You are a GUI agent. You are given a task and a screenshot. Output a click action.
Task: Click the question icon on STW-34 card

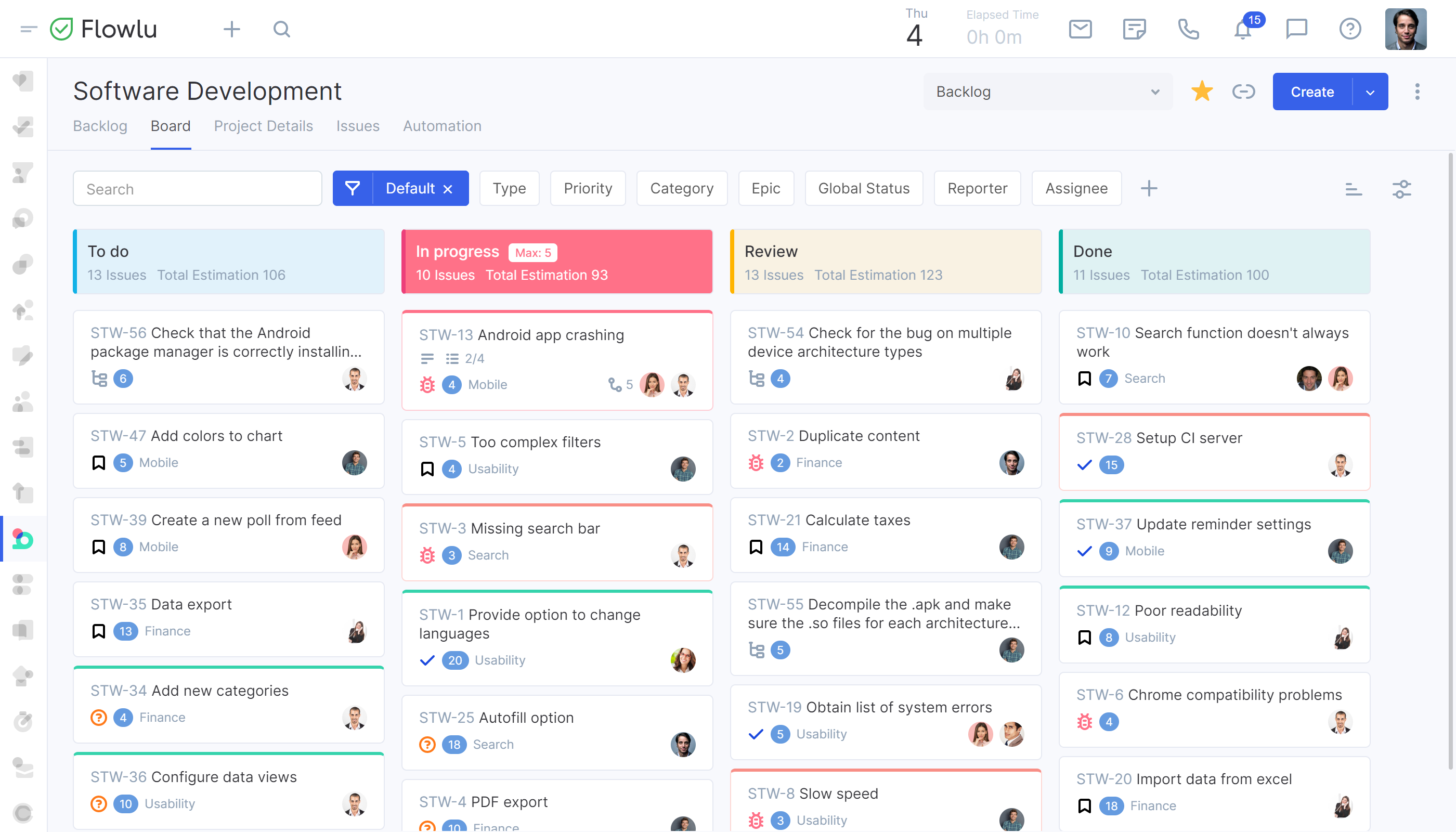[x=99, y=717]
